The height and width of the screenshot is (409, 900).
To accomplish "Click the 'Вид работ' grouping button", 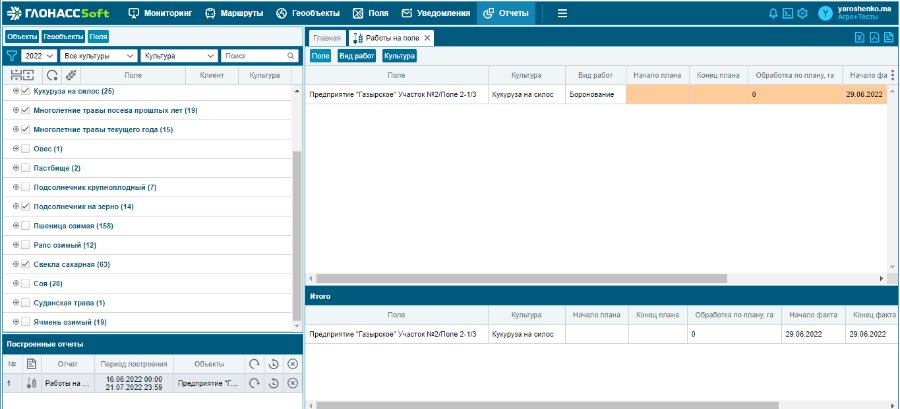I will pos(357,56).
